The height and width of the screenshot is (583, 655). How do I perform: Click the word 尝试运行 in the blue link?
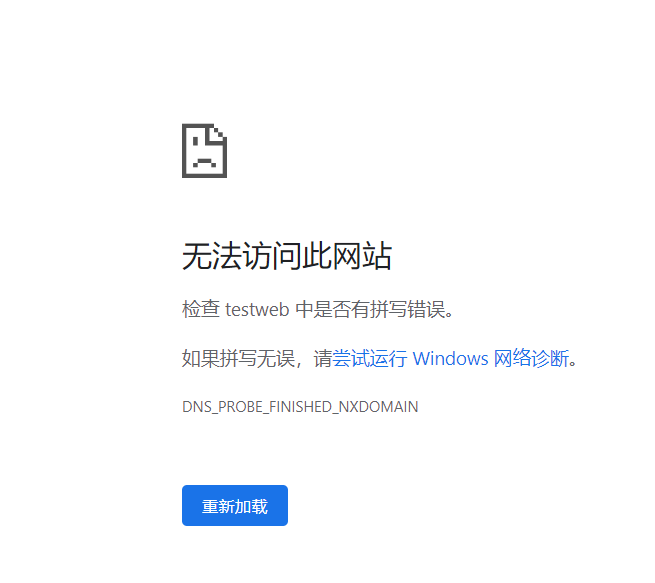point(370,358)
